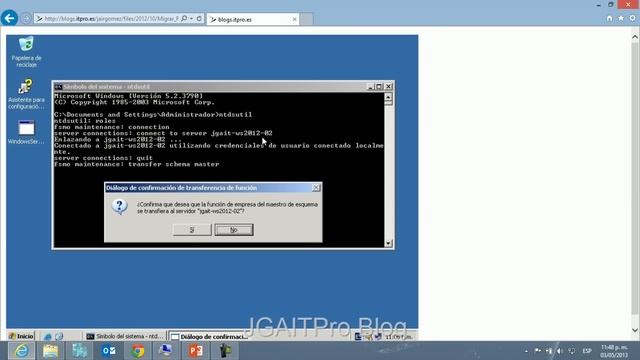The image size is (640, 360).
Task: Select the blogs.itpro.es tab
Action: [253, 19]
